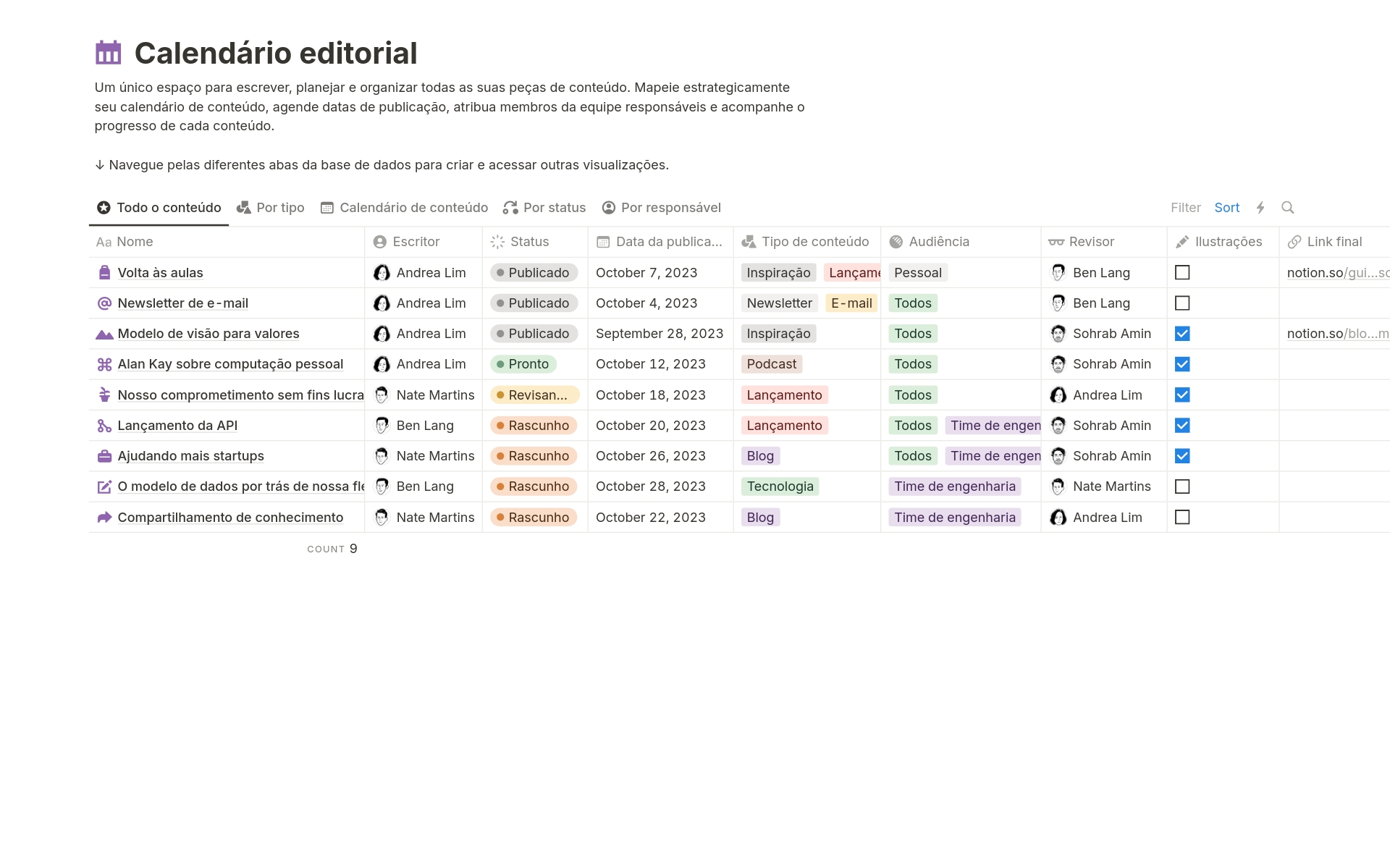The image size is (1390, 868).
Task: Open the notion.so link for "Volta às aulas"
Action: (1334, 273)
